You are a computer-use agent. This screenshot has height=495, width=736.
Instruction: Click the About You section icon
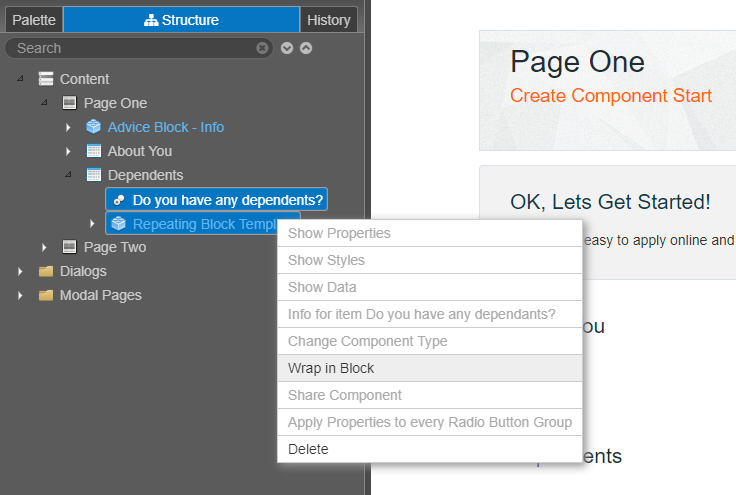tap(94, 151)
